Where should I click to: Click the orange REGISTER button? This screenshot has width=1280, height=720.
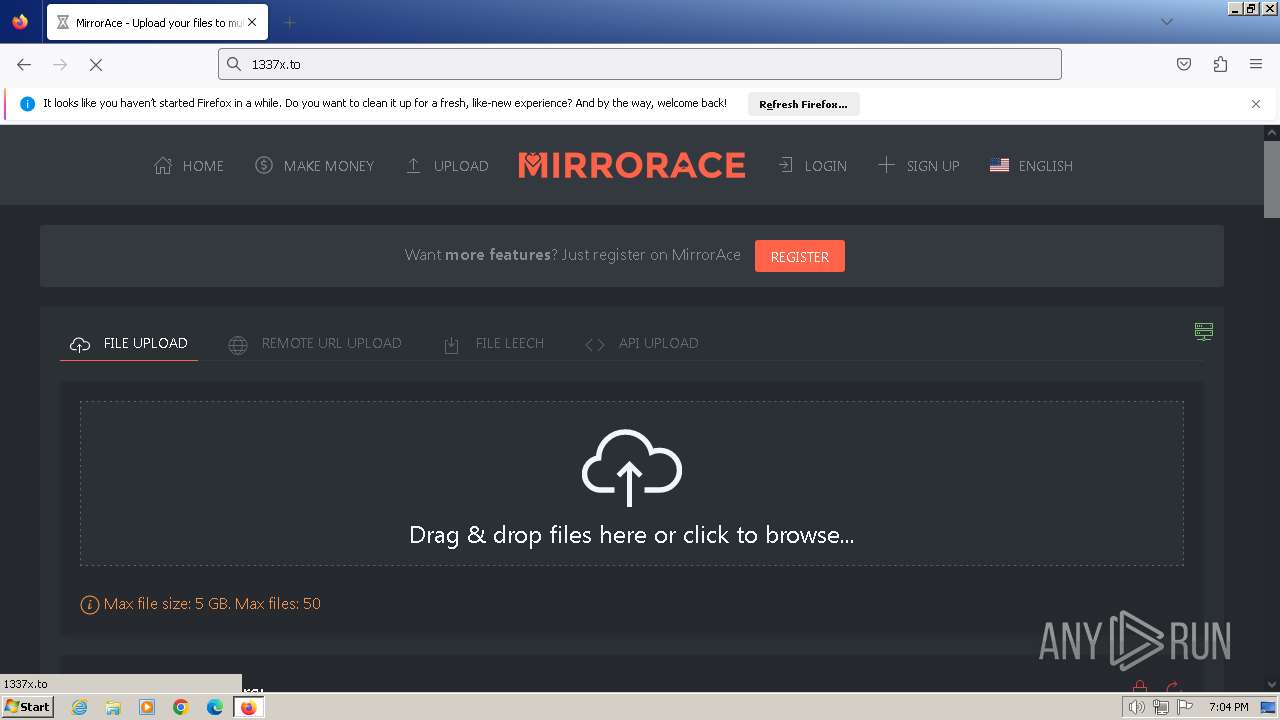[x=800, y=256]
